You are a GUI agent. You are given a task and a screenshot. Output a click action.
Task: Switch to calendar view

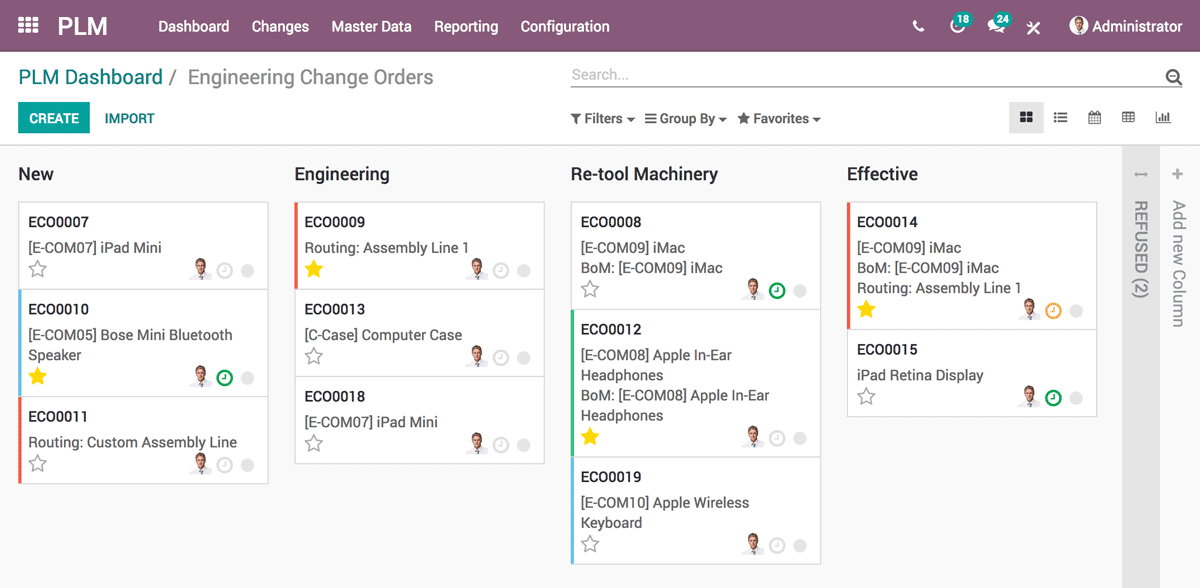click(x=1094, y=117)
